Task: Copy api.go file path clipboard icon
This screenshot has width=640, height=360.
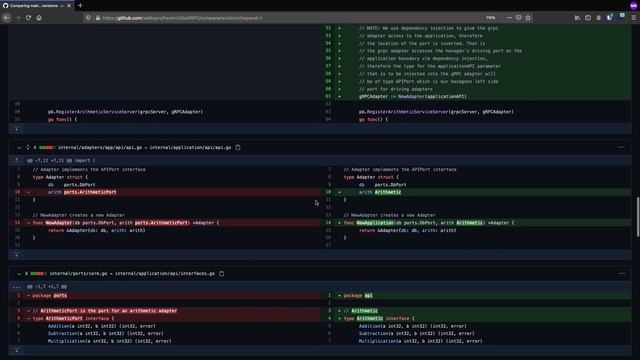Action: 238,147
